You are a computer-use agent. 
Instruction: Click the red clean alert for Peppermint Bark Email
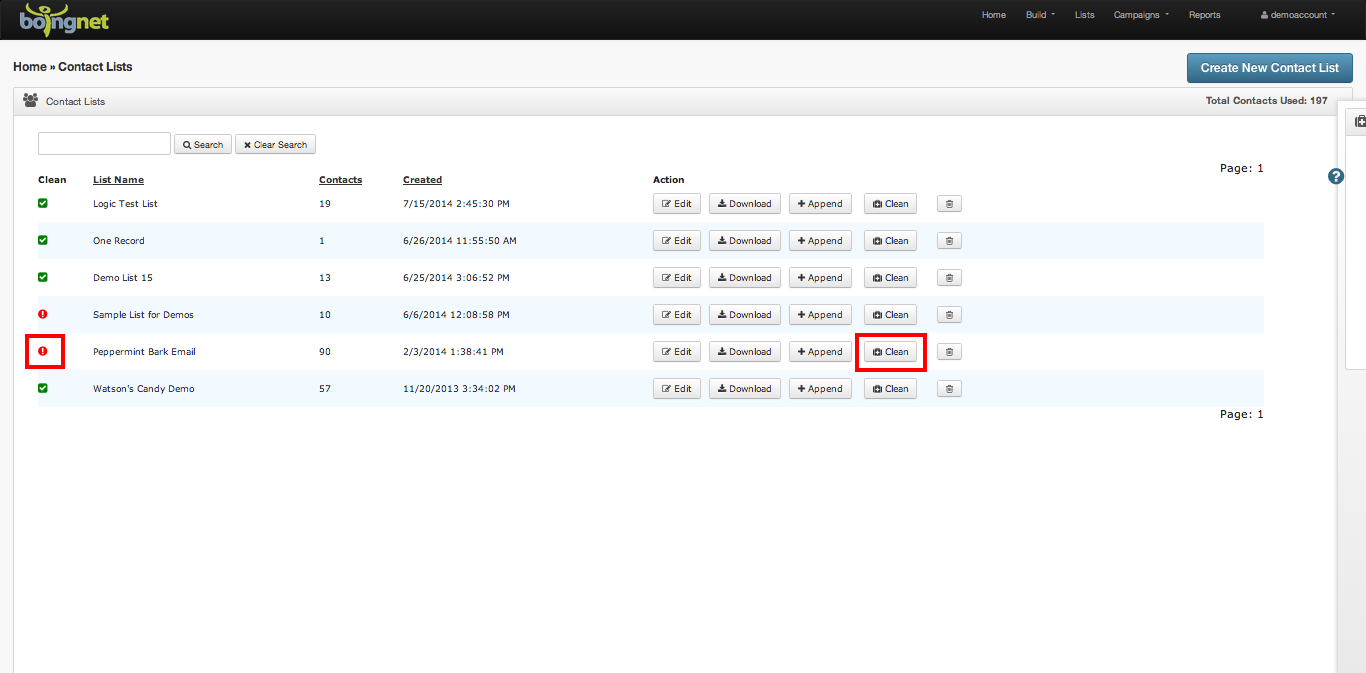pyautogui.click(x=42, y=351)
